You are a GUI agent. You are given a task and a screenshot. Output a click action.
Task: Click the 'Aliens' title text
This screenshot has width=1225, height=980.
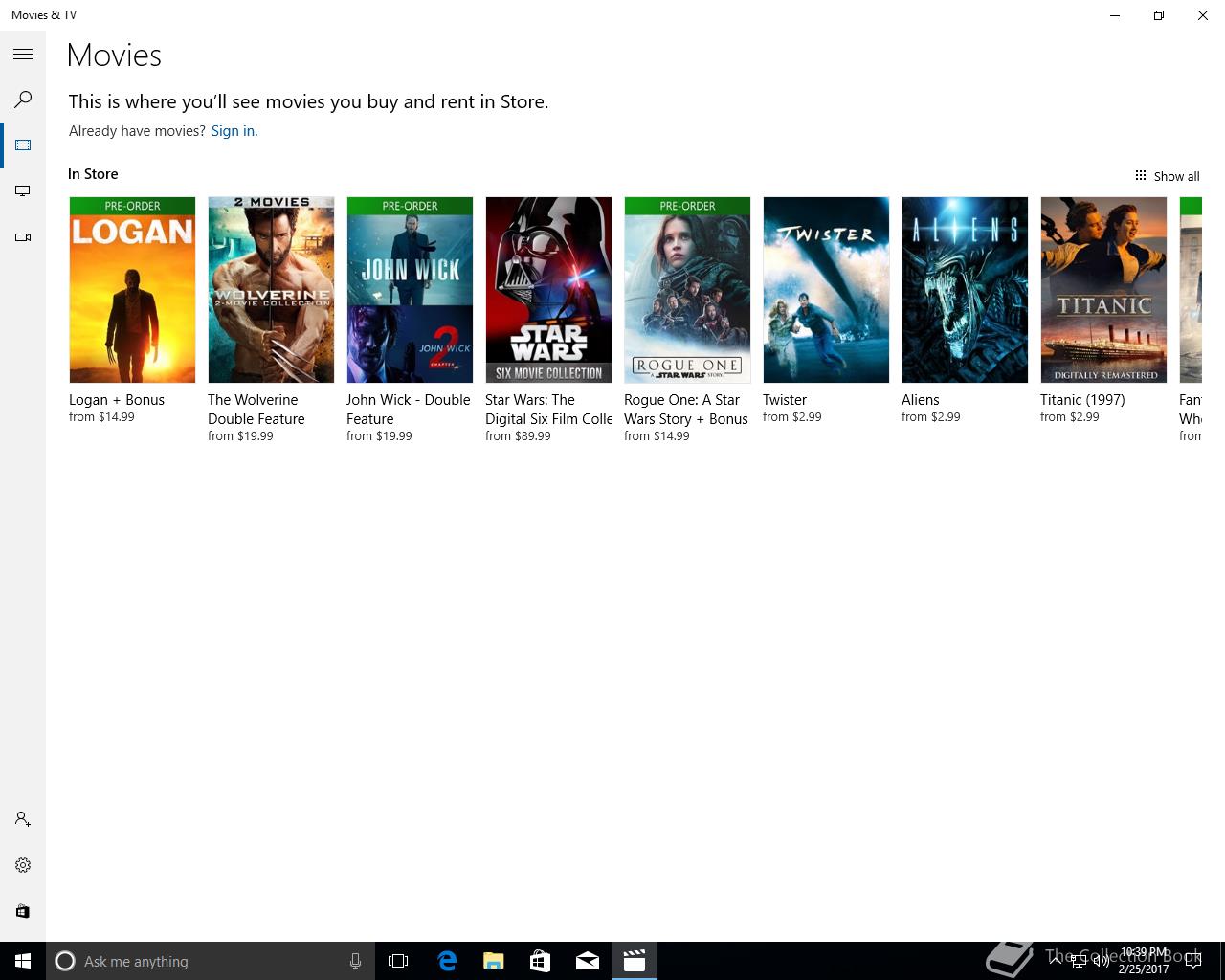pyautogui.click(x=921, y=400)
